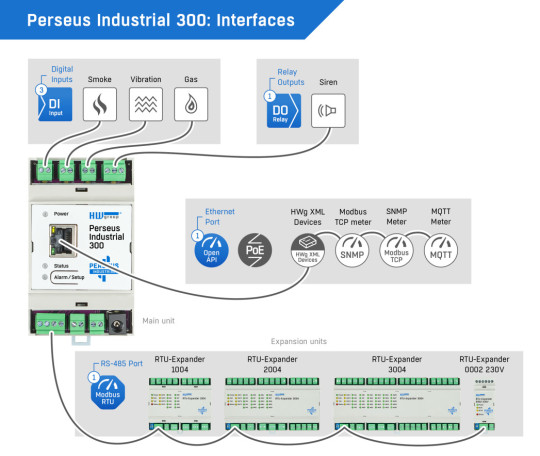Click the 'Modbus TCP meter' heading

[x=353, y=217]
